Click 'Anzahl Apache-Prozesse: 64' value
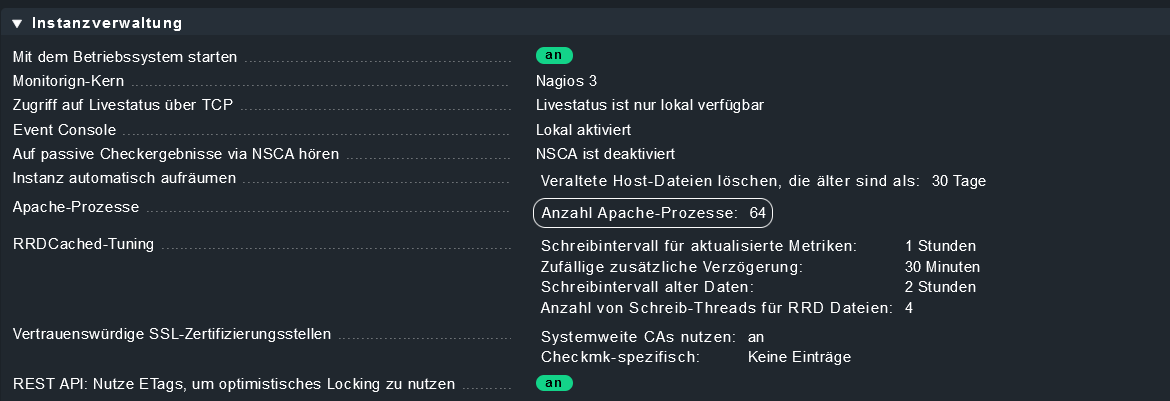Viewport: 1170px width, 401px height. (653, 213)
